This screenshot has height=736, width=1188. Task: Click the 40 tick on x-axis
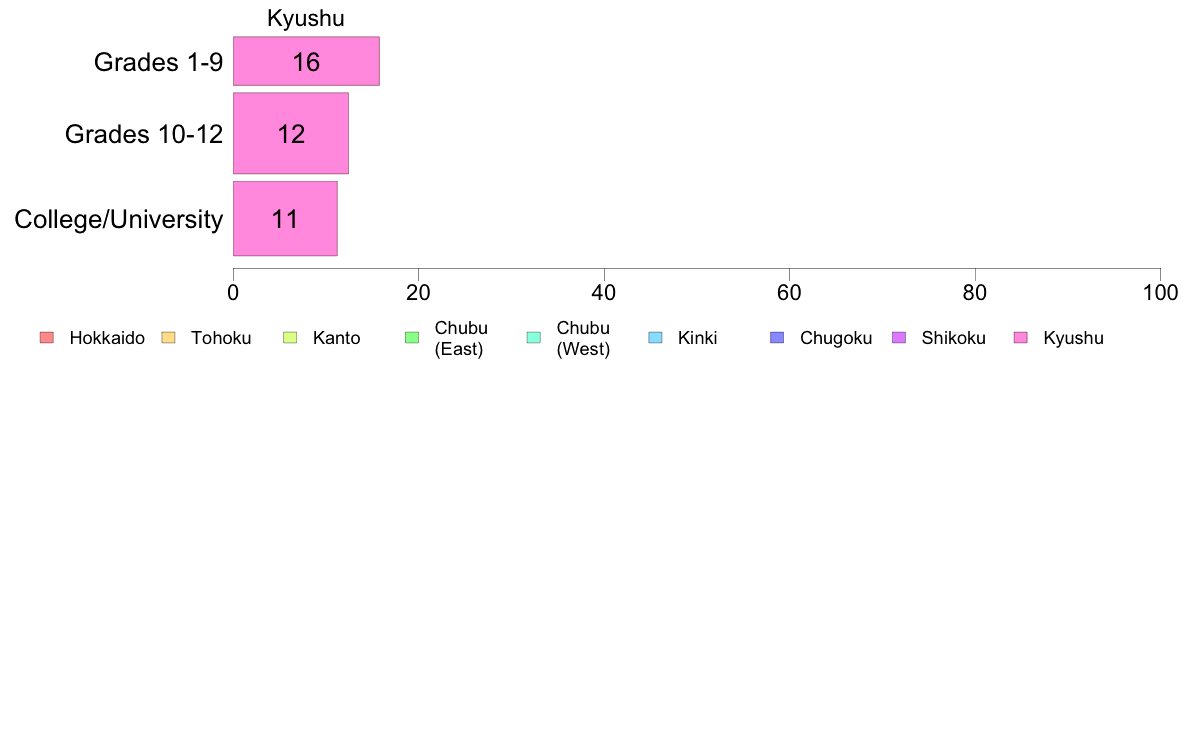point(604,293)
